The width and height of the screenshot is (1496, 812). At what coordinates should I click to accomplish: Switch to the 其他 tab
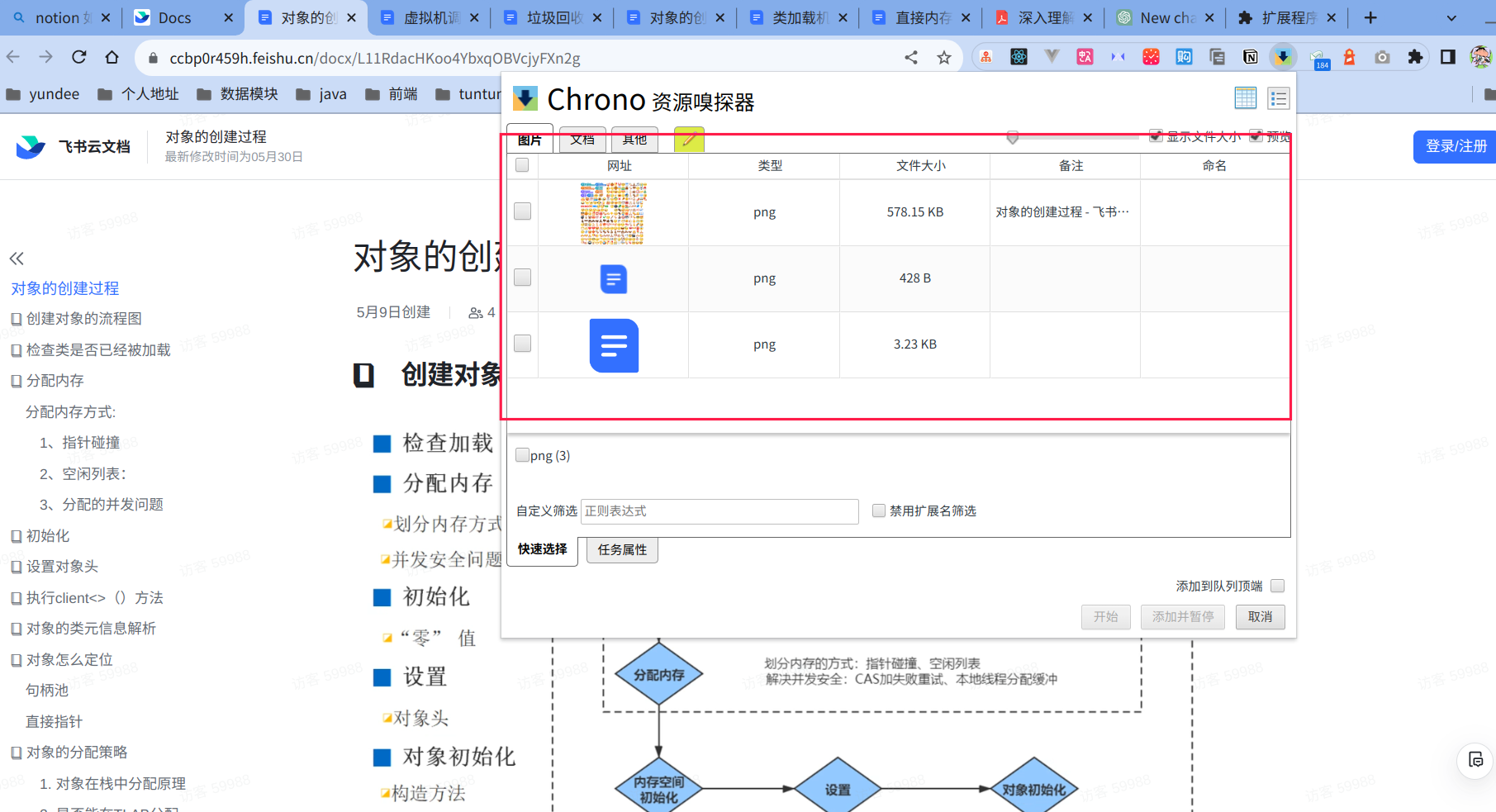coord(634,140)
